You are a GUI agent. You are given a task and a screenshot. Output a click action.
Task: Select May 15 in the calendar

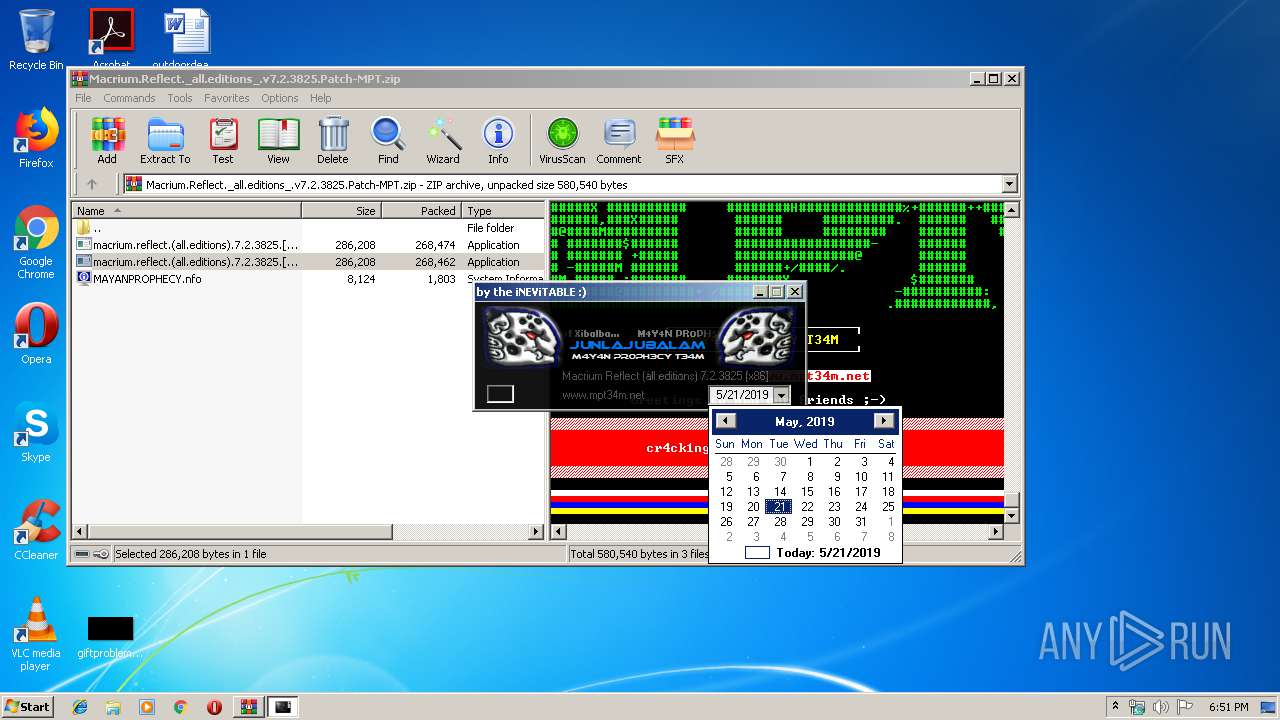(807, 492)
